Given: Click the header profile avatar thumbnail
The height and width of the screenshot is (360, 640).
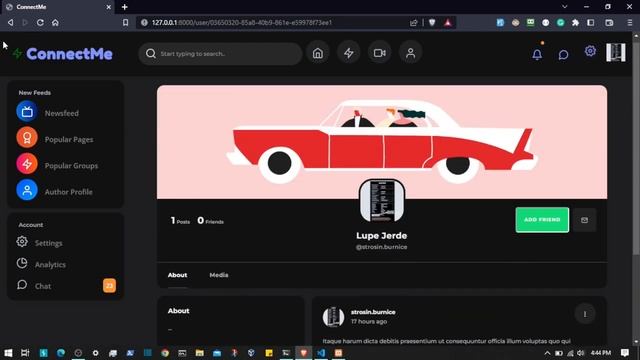Looking at the screenshot, I should pos(616,52).
